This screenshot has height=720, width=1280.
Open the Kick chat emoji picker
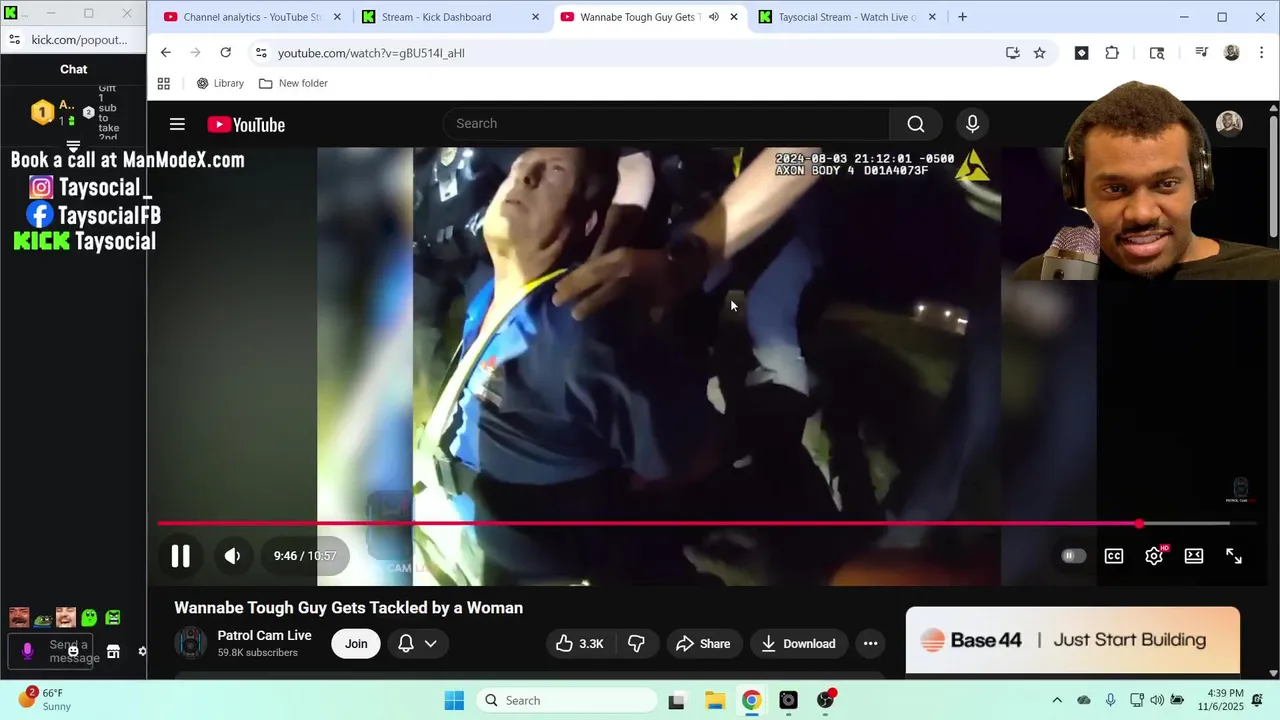73,651
